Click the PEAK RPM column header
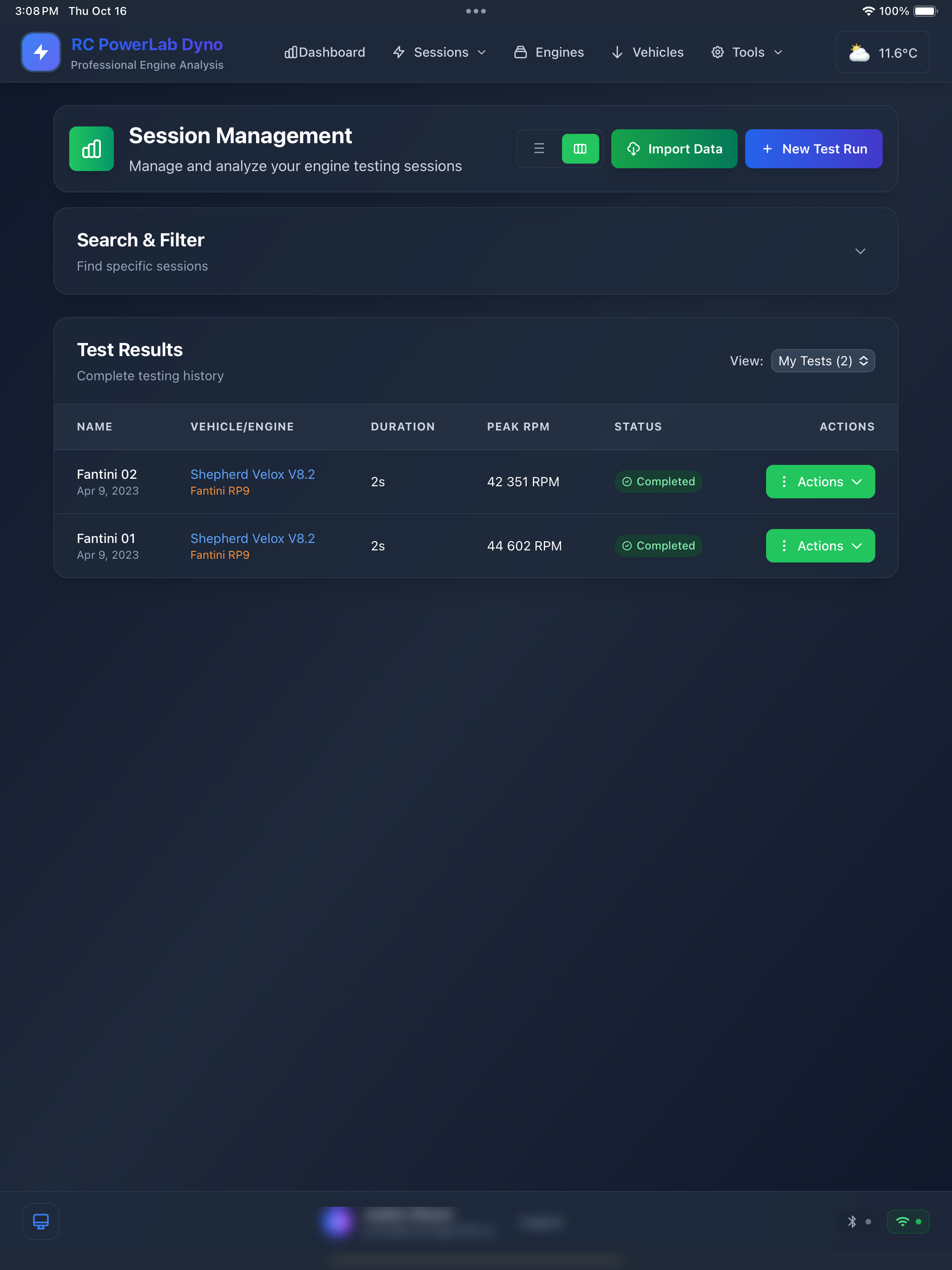This screenshot has width=952, height=1270. 518,427
